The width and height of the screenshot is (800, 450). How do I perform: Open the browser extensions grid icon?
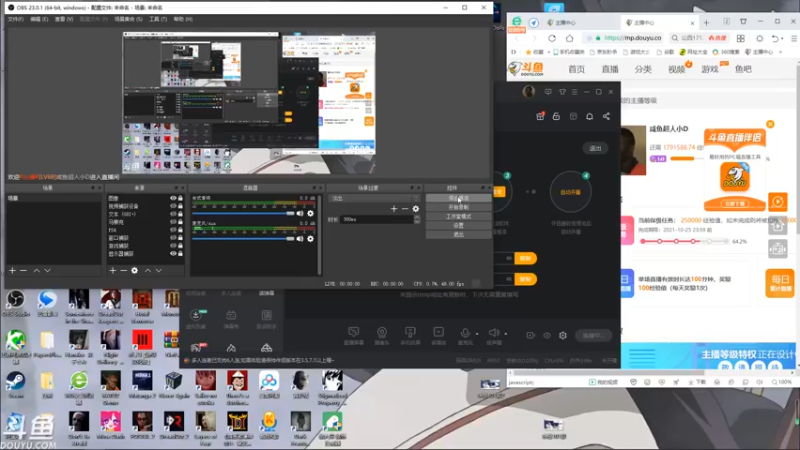click(741, 38)
